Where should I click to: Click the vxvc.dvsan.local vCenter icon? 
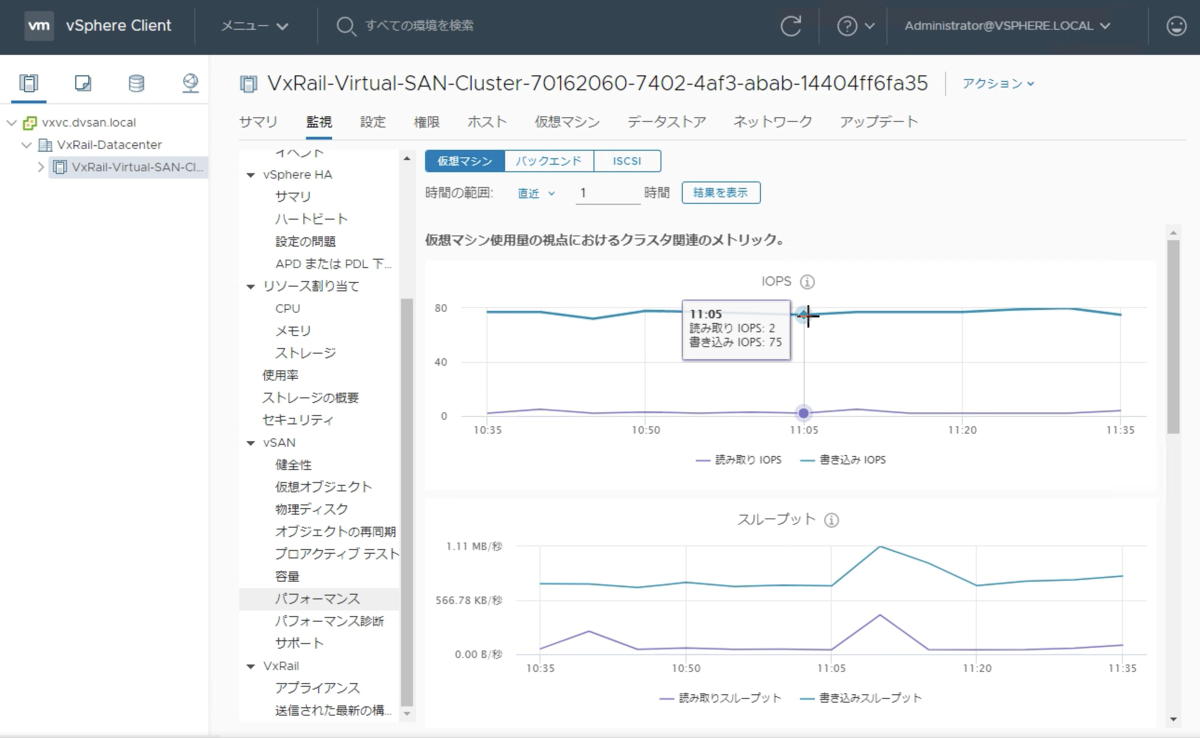click(x=29, y=123)
